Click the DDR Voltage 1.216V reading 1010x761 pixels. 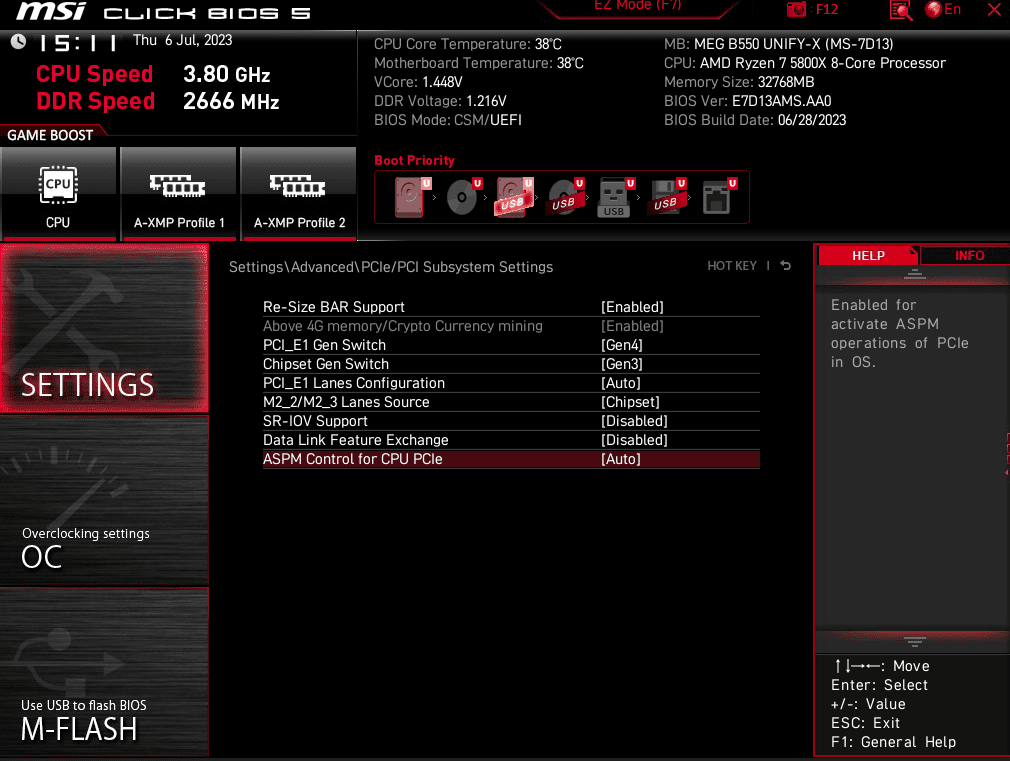440,101
